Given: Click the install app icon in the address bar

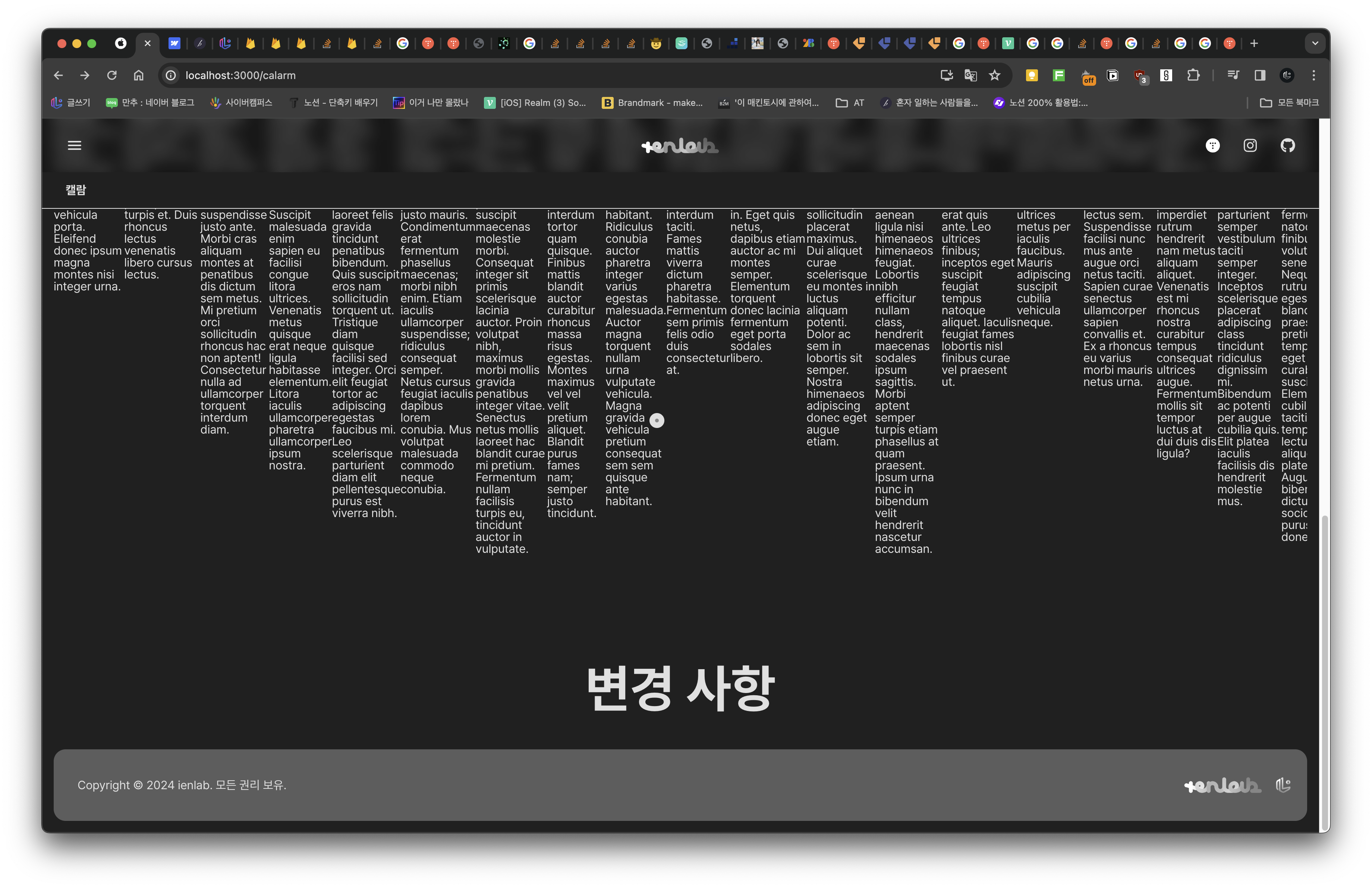Looking at the screenshot, I should (x=946, y=75).
